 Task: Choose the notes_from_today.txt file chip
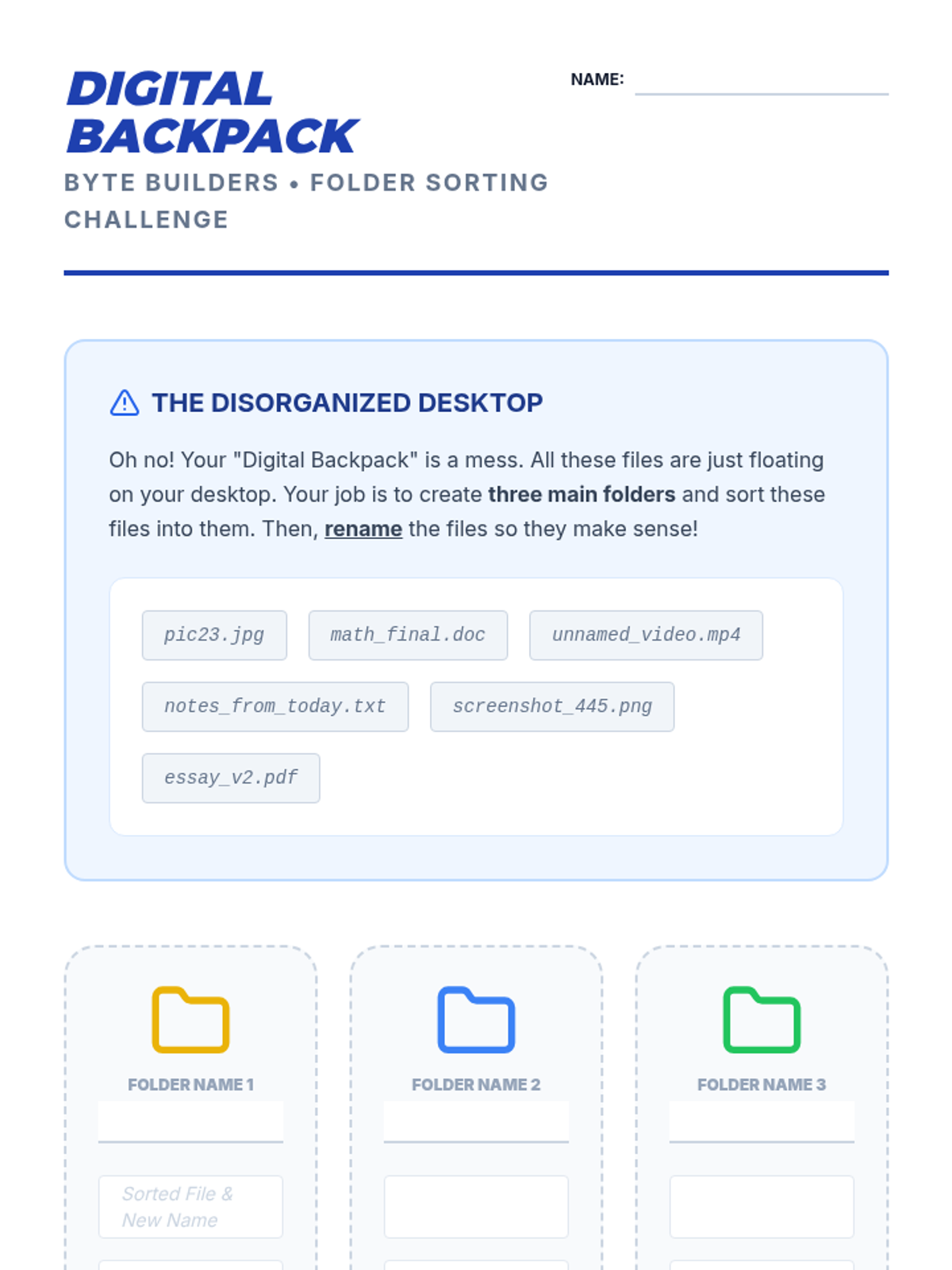275,706
